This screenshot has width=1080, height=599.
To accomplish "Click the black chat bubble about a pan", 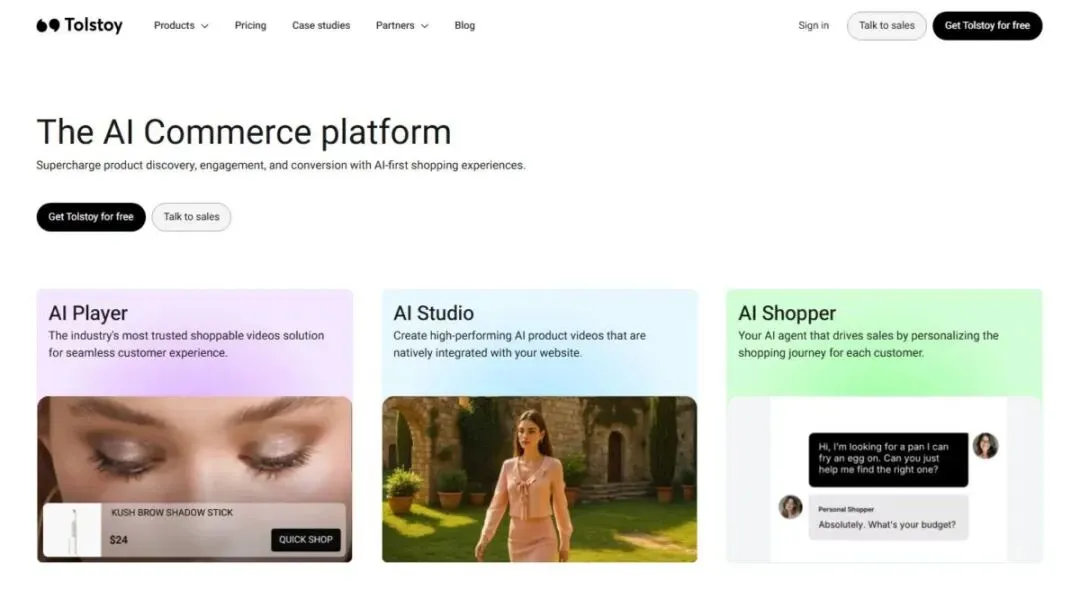I will point(888,459).
